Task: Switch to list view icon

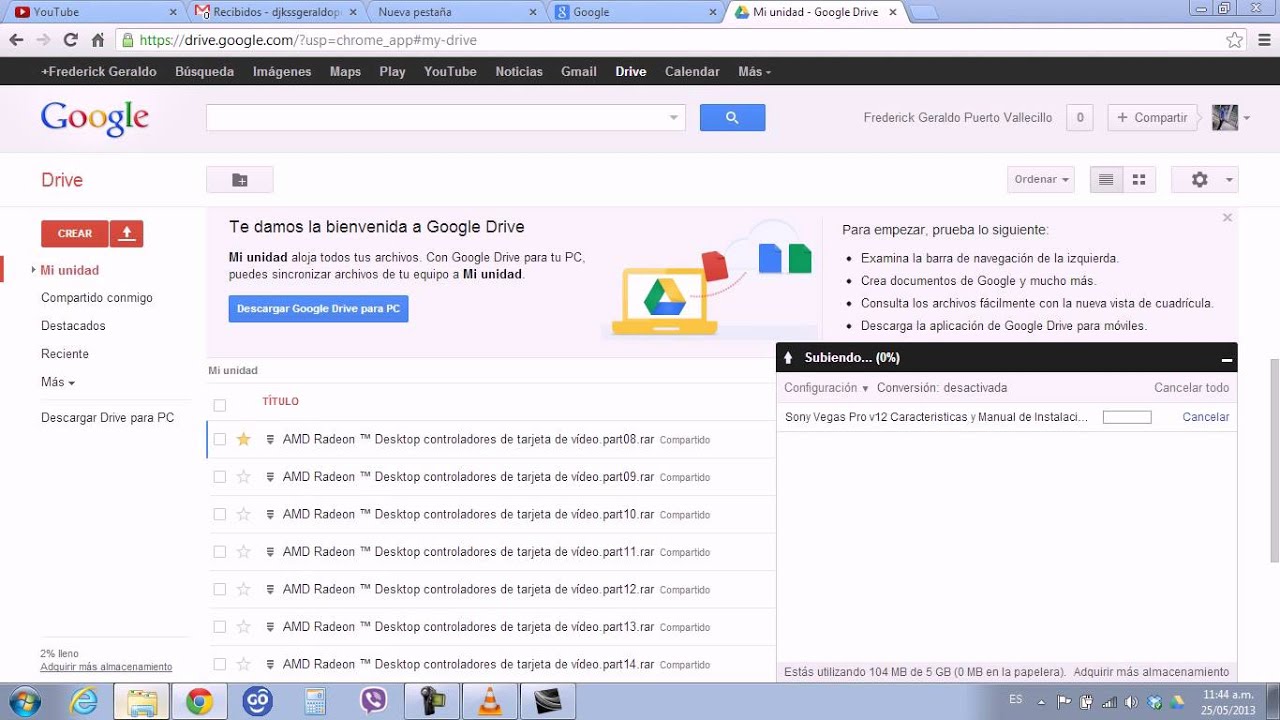Action: click(1106, 180)
